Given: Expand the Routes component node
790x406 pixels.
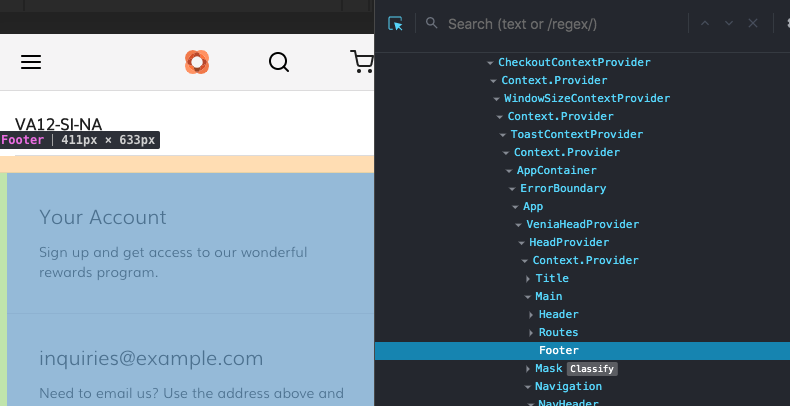Looking at the screenshot, I should (x=531, y=333).
